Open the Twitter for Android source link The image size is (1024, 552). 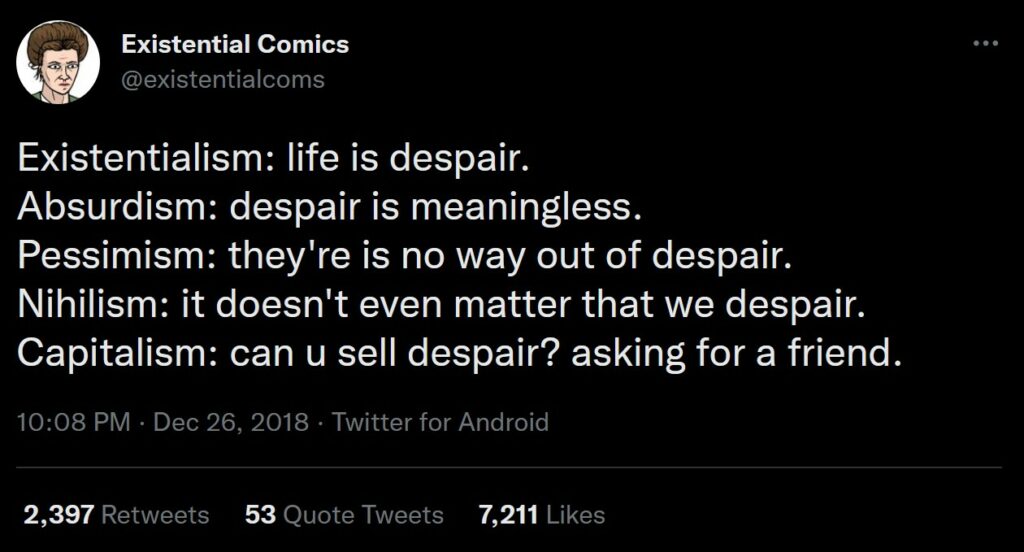(440, 422)
